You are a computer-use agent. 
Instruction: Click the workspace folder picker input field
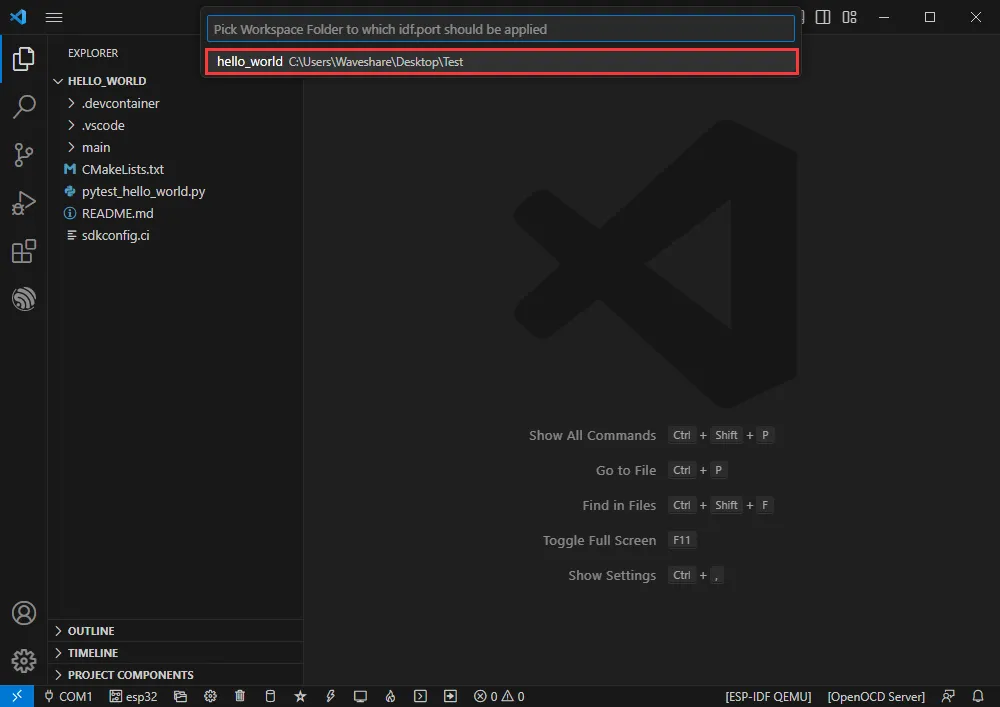[x=500, y=29]
